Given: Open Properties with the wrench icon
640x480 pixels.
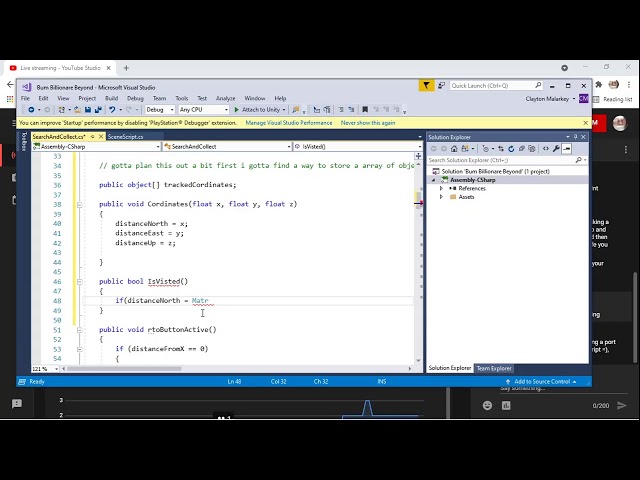Looking at the screenshot, I should [556, 149].
